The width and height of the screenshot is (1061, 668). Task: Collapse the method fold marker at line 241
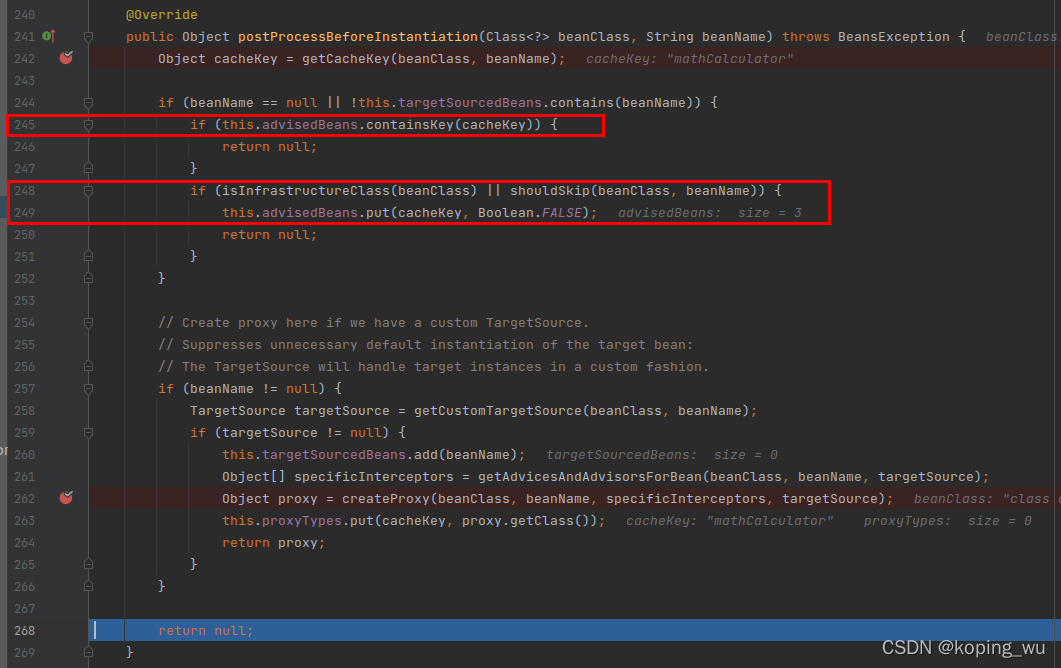(88, 37)
